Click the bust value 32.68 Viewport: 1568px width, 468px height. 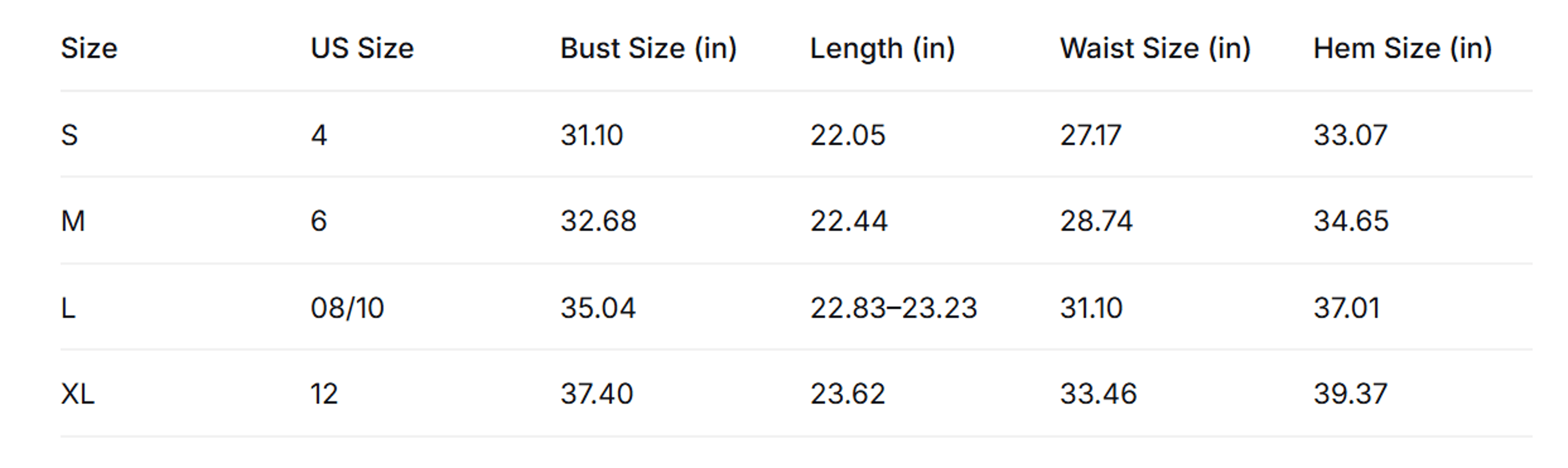tap(598, 221)
